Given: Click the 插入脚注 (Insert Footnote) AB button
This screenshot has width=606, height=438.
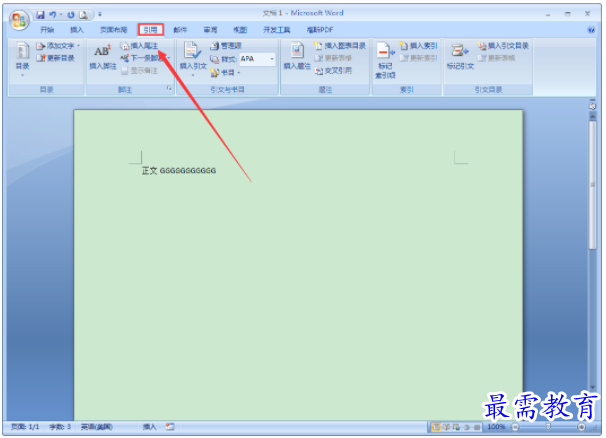Looking at the screenshot, I should point(103,57).
